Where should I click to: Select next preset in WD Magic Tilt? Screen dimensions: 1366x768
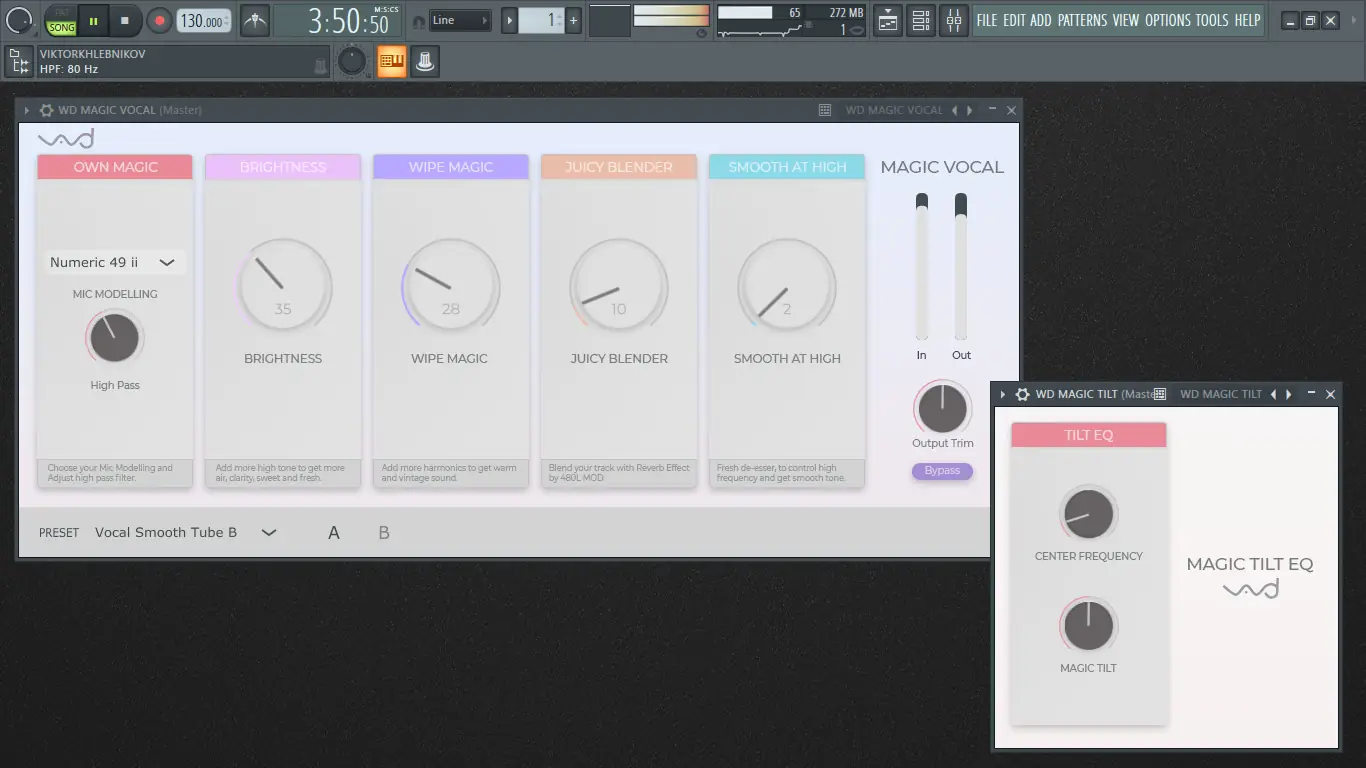coord(1288,394)
